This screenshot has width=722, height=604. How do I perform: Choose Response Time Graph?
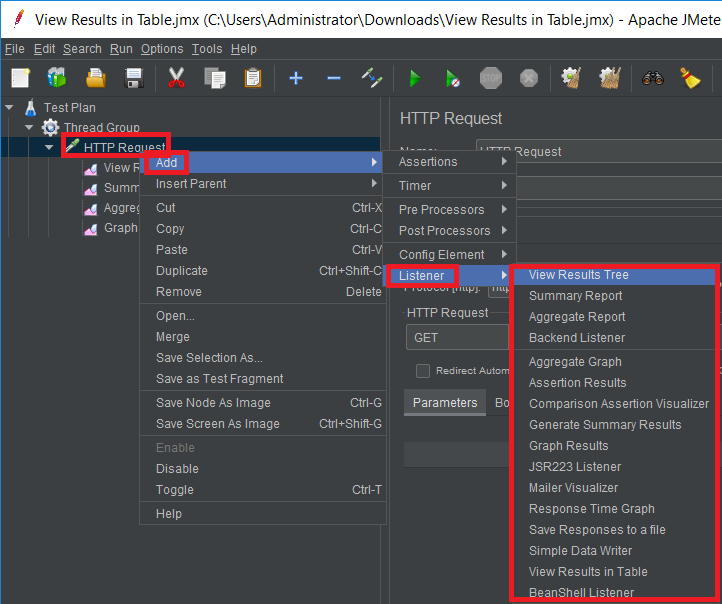click(614, 509)
